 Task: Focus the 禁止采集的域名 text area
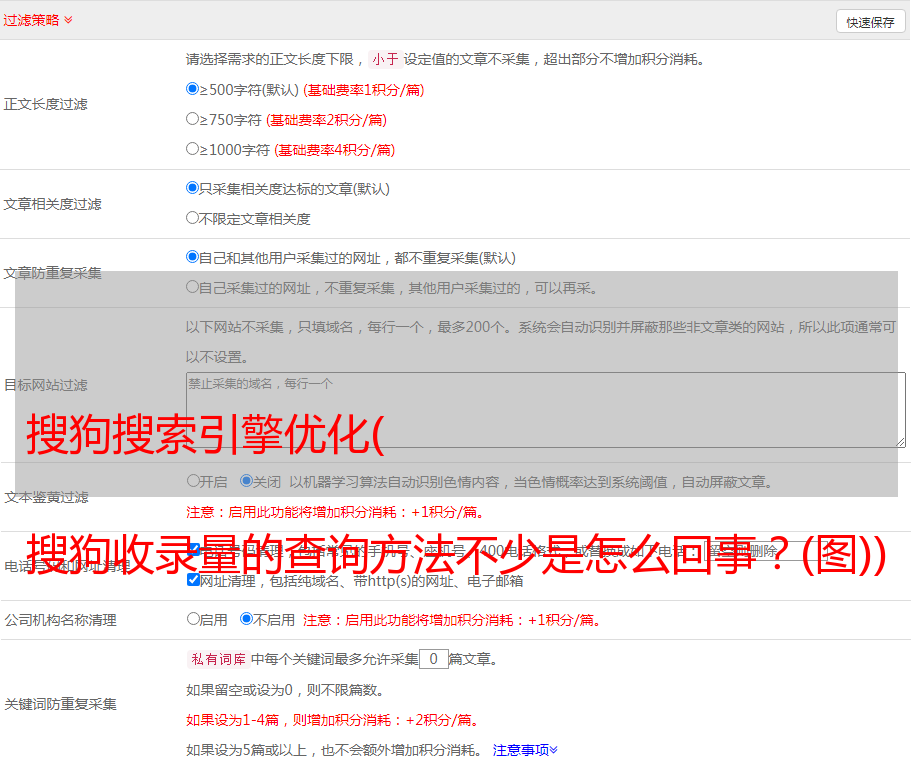pos(546,410)
